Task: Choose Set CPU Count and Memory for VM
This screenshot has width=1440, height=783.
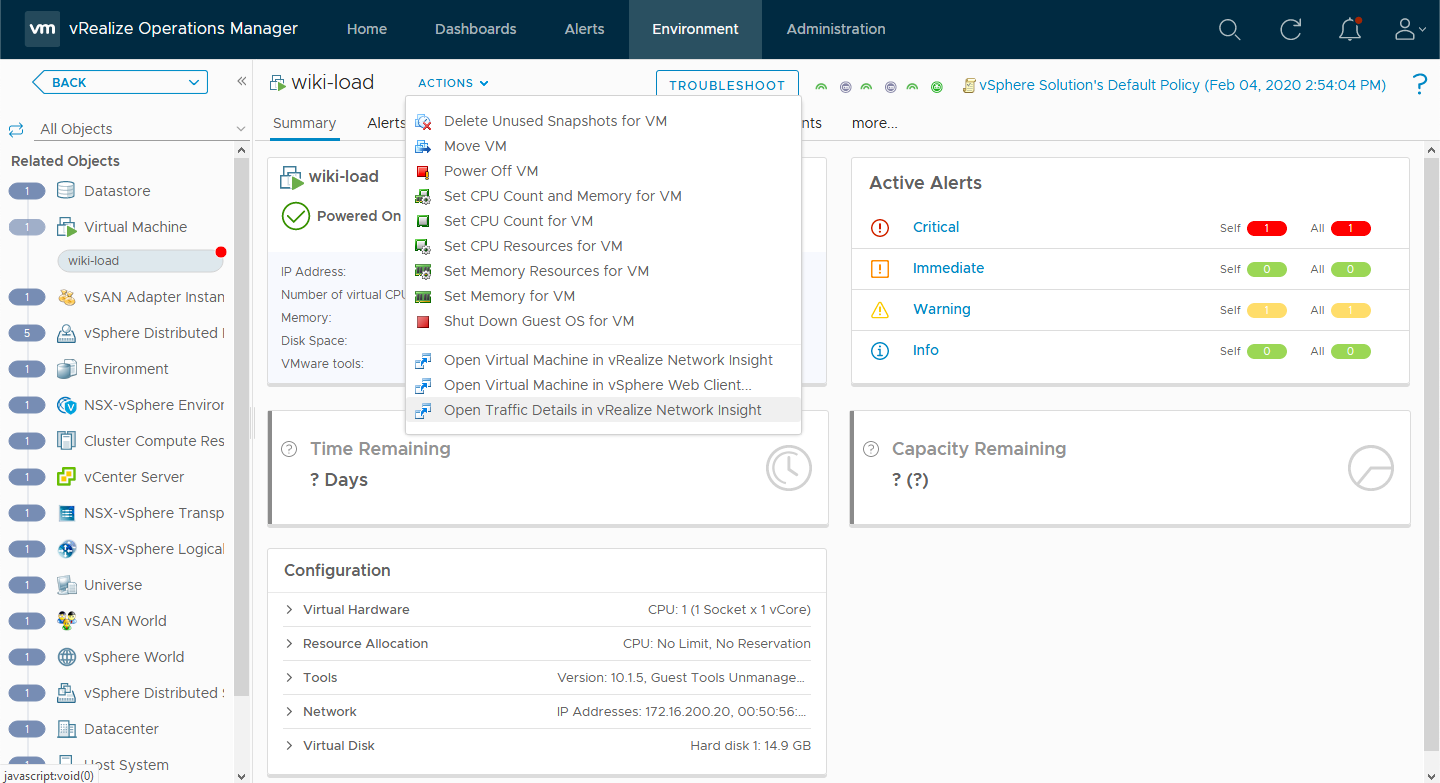Action: (x=603, y=196)
